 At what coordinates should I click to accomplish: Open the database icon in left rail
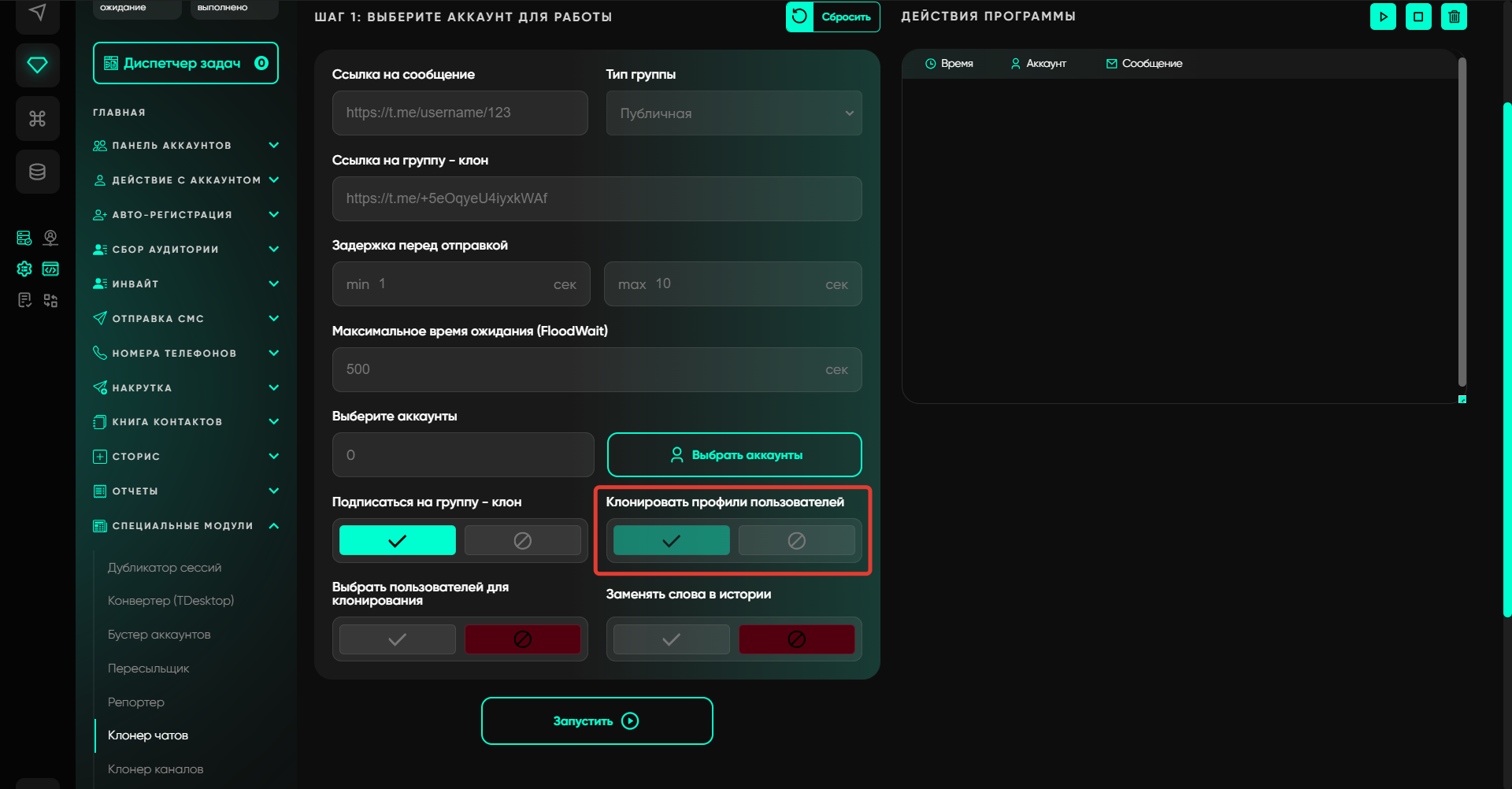(x=37, y=172)
